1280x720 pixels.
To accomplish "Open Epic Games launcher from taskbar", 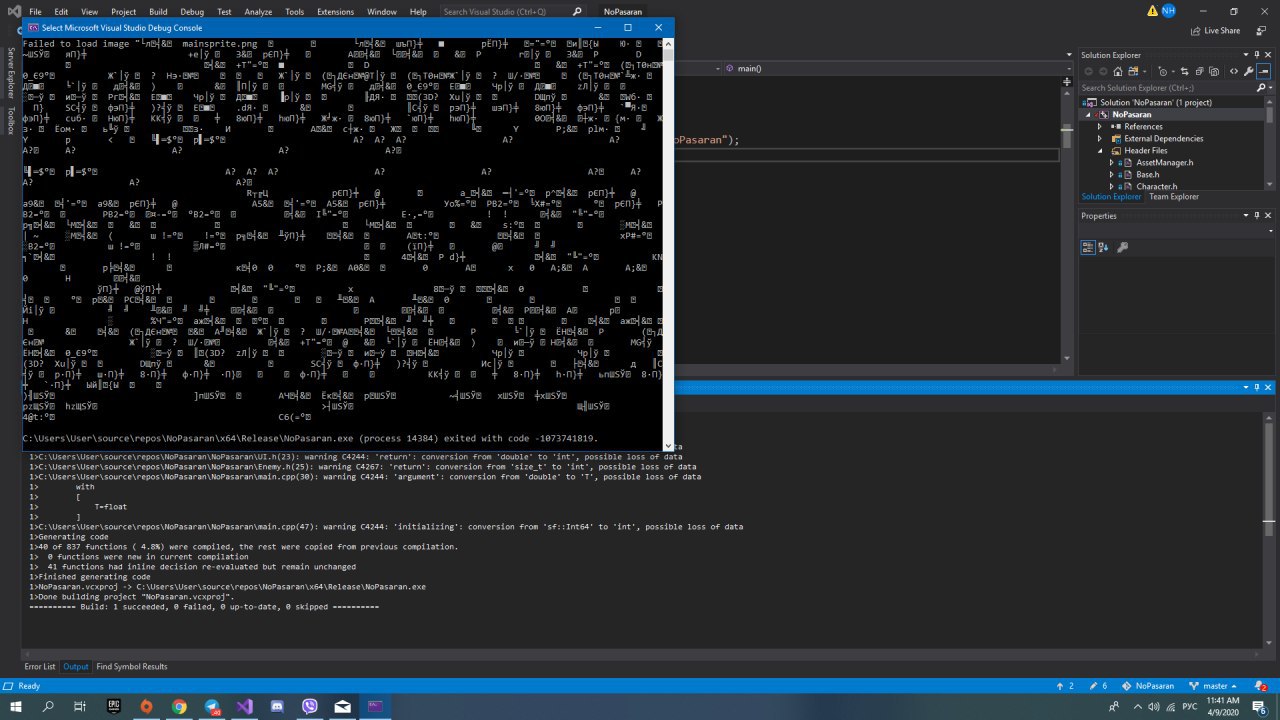I will tap(113, 706).
